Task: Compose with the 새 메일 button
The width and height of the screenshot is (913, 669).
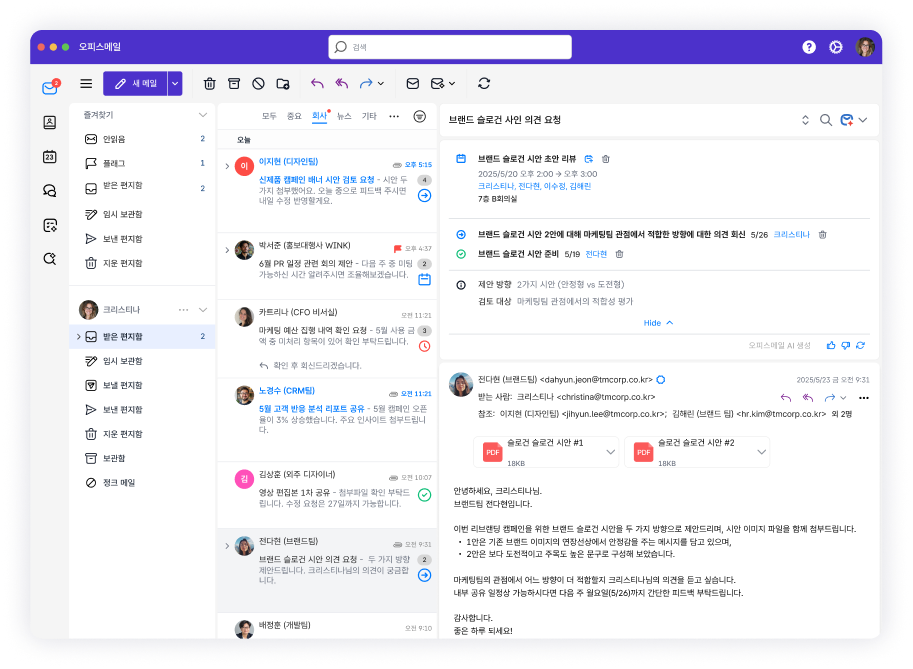Action: (136, 84)
